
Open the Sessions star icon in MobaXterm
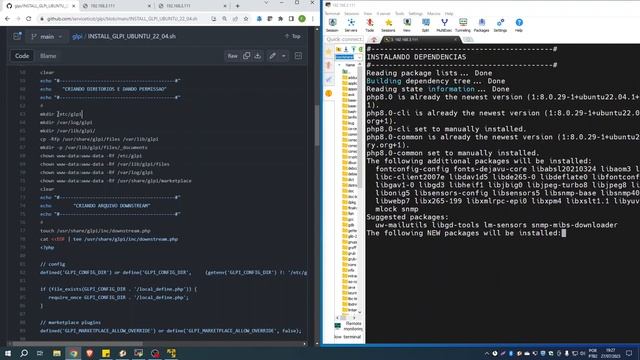[x=388, y=25]
